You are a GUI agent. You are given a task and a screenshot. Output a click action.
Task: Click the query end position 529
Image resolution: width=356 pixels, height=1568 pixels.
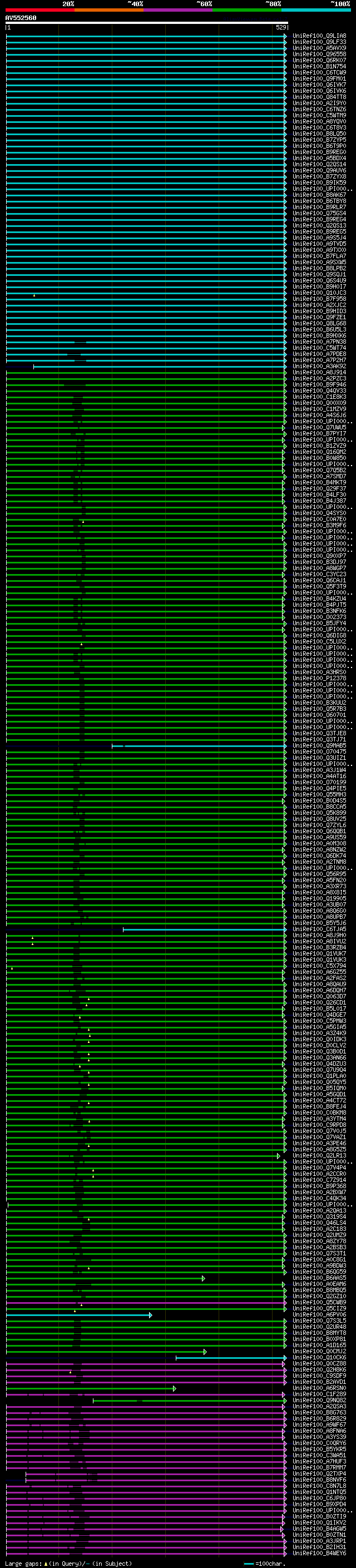tap(281, 27)
